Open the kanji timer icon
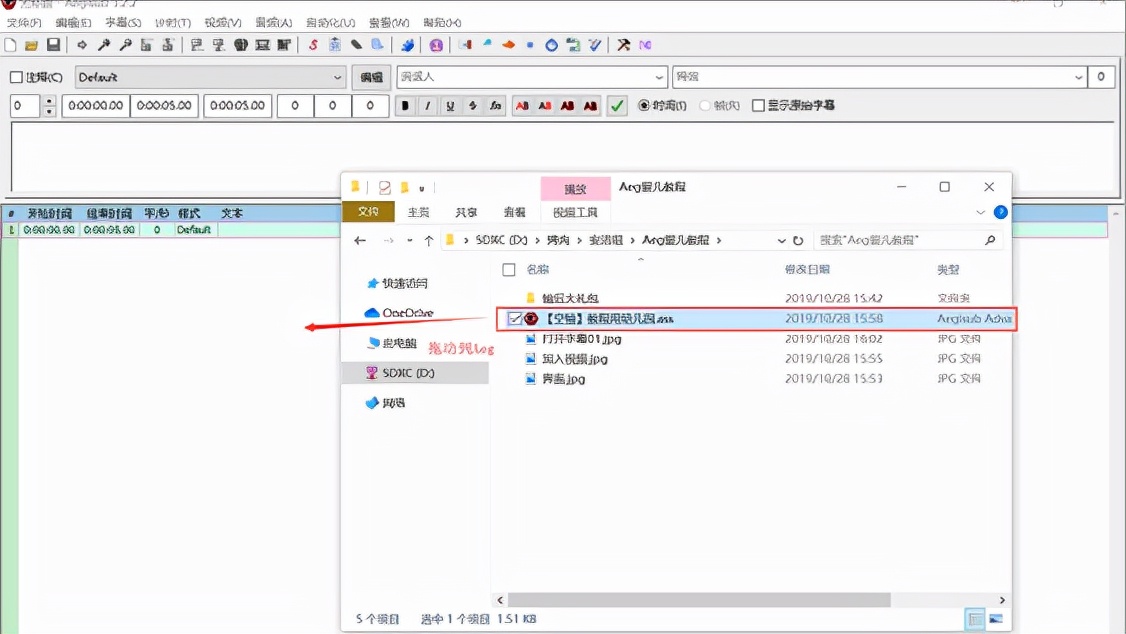 (x=573, y=45)
